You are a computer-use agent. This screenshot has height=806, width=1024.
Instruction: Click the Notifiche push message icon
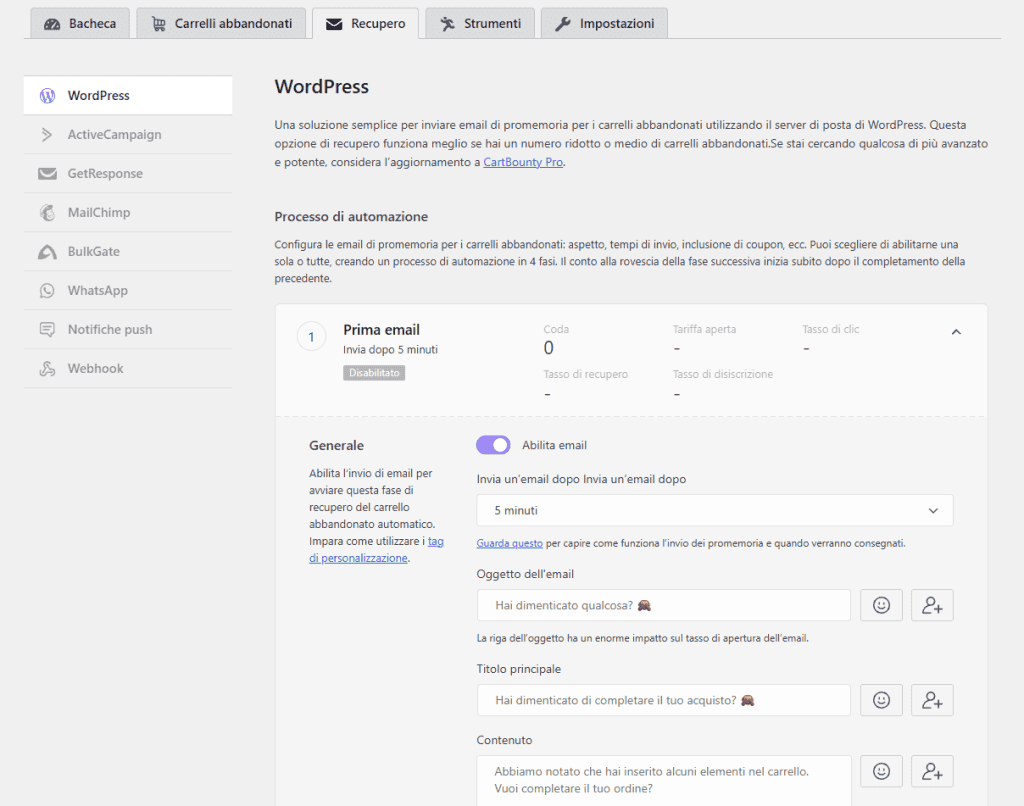tap(47, 329)
